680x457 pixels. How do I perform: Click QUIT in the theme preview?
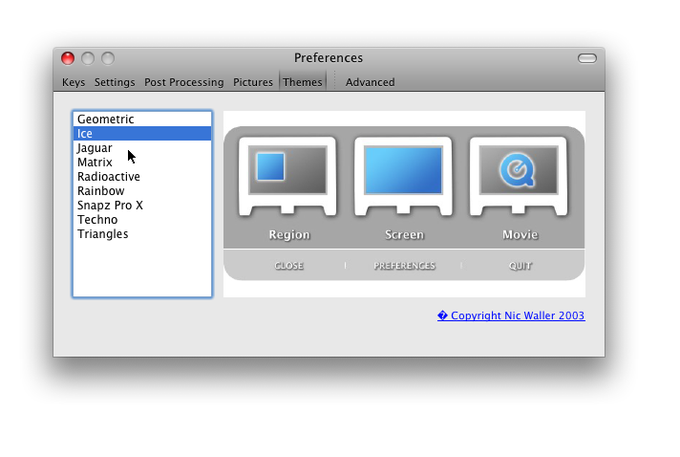point(520,265)
